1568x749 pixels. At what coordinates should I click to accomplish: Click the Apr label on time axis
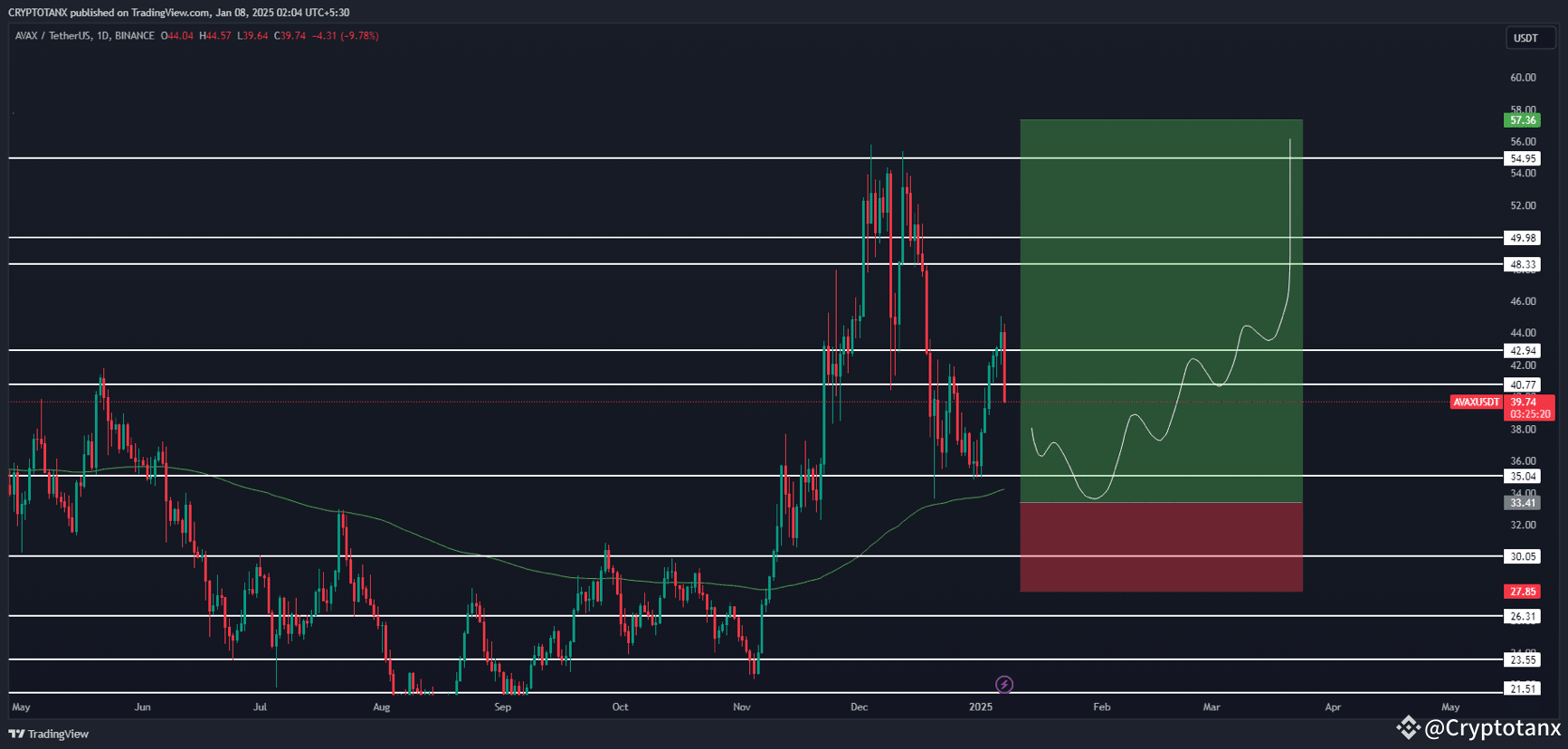pos(1333,706)
